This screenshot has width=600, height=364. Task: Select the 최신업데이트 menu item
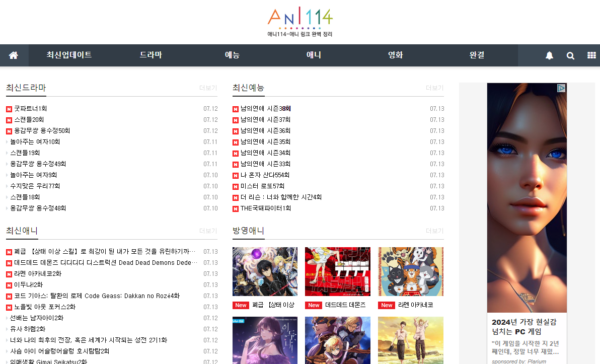(x=69, y=55)
